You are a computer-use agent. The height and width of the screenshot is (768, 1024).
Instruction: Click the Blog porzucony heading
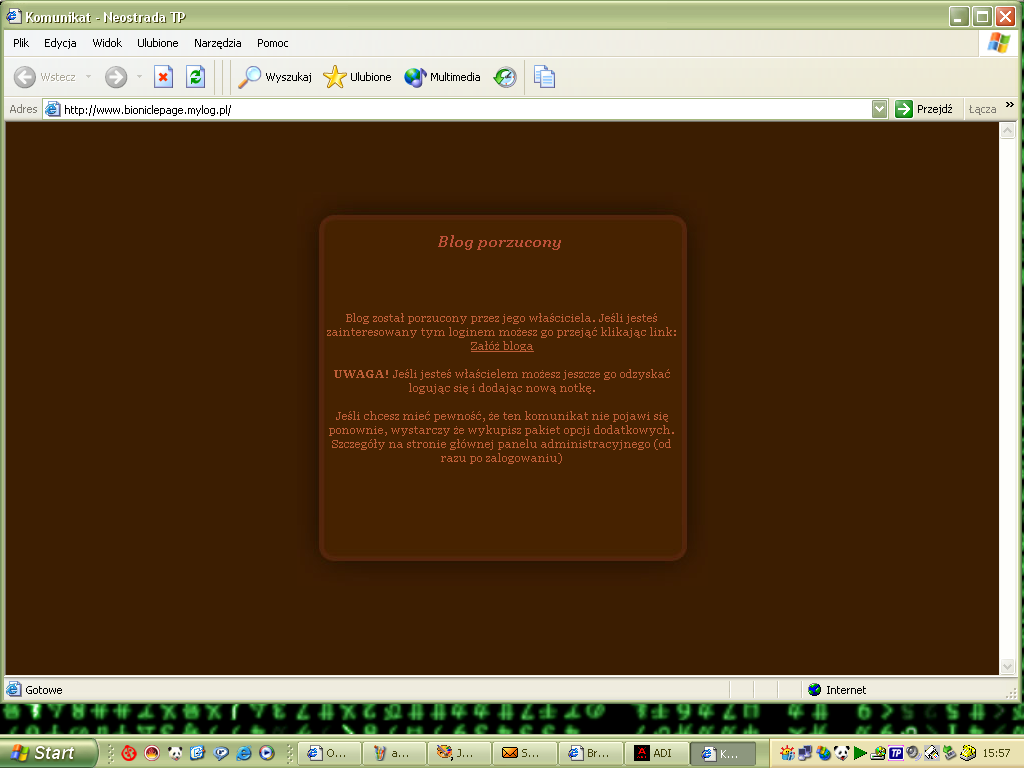click(500, 242)
